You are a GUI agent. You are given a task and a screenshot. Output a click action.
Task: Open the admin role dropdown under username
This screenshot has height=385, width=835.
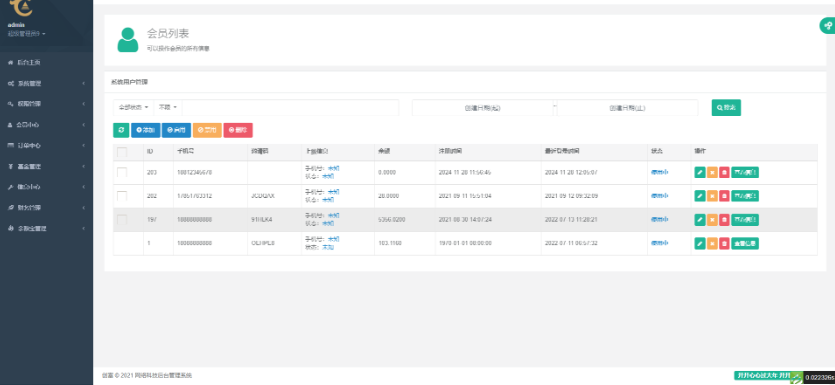click(27, 34)
